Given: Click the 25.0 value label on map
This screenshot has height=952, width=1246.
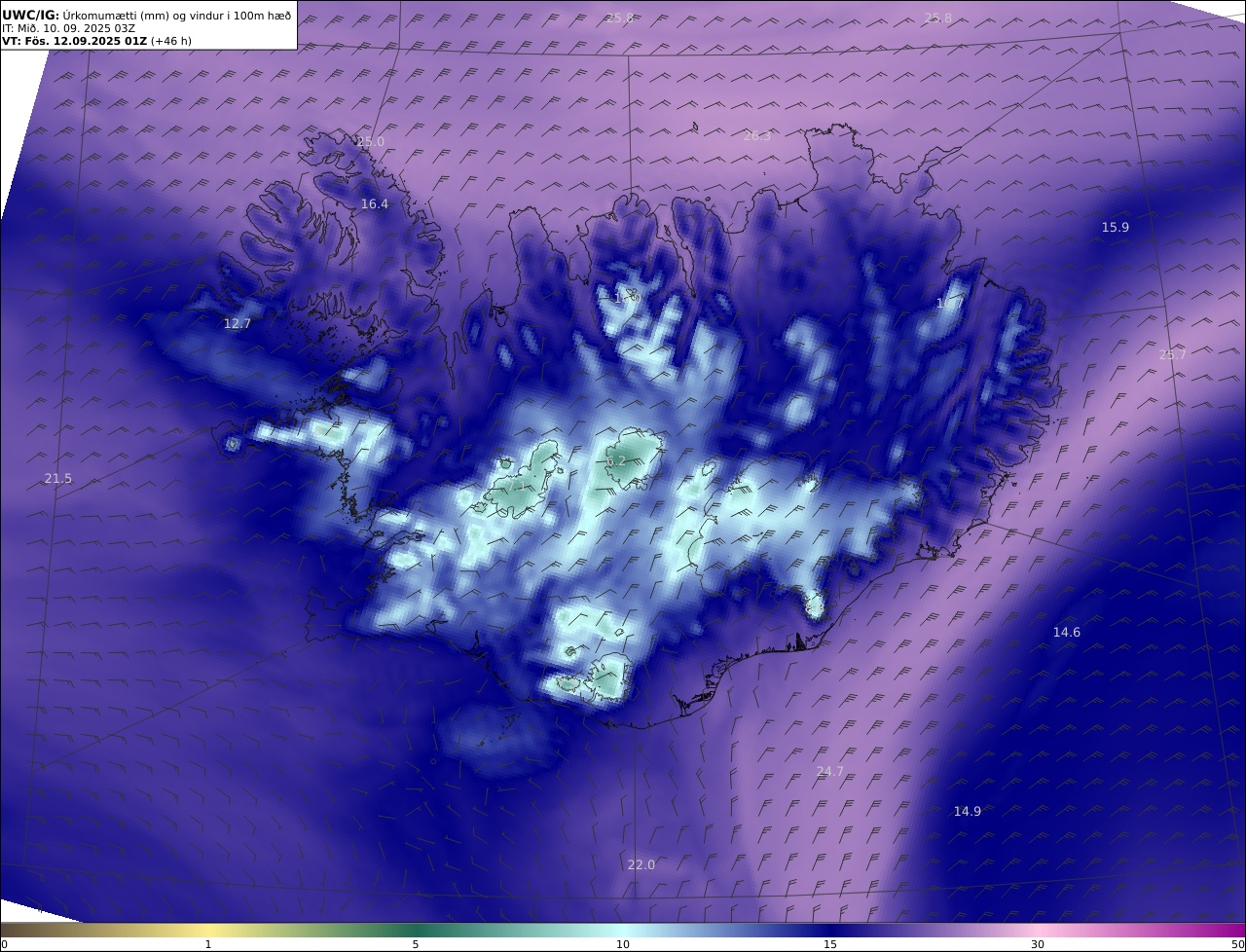Looking at the screenshot, I should point(370,141).
